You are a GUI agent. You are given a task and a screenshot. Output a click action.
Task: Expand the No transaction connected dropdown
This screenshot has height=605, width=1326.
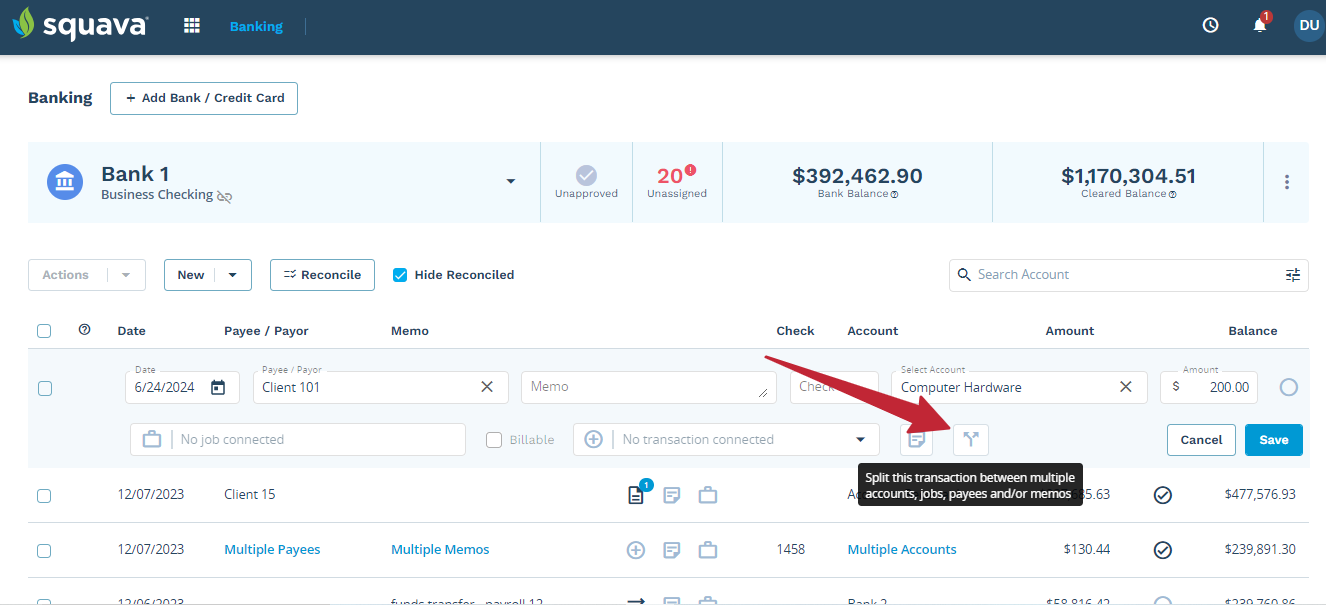[860, 439]
